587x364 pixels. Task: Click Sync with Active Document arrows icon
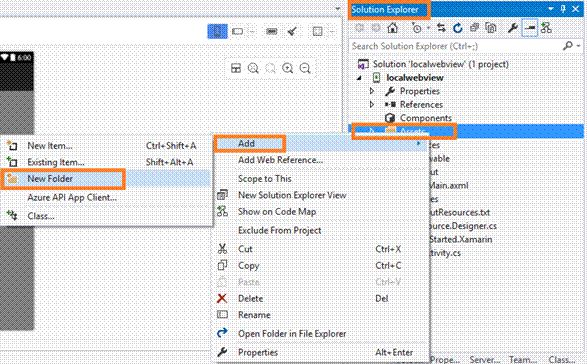coord(441,28)
